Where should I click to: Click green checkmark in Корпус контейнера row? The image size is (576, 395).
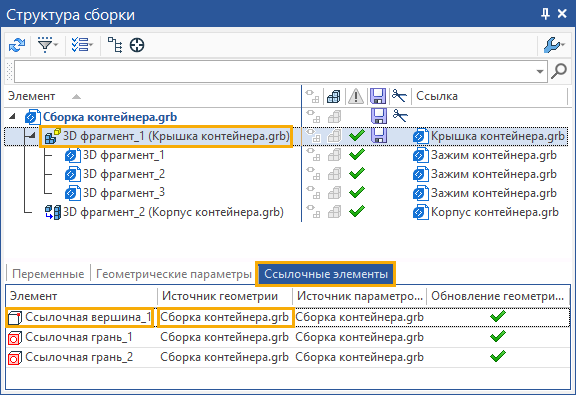(357, 211)
